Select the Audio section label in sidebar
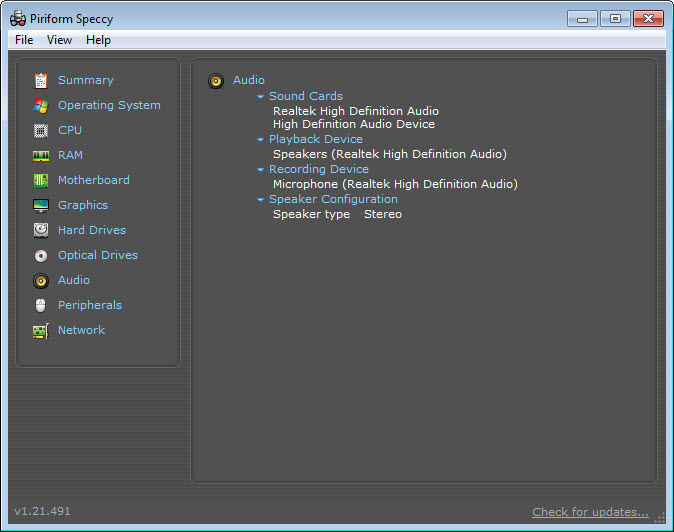Viewport: 674px width, 532px height. point(74,280)
